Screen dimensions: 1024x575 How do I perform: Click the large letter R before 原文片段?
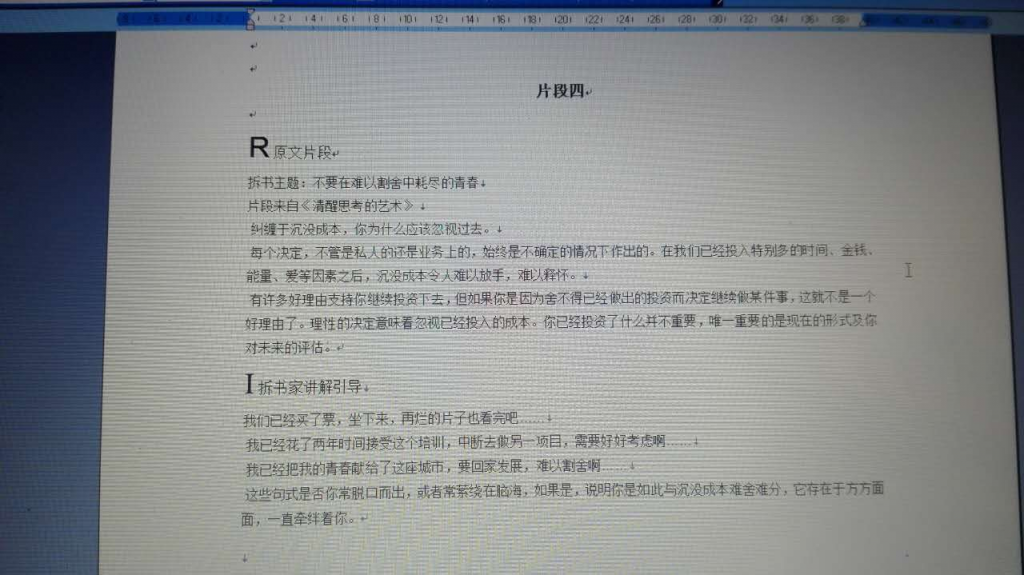[x=259, y=148]
